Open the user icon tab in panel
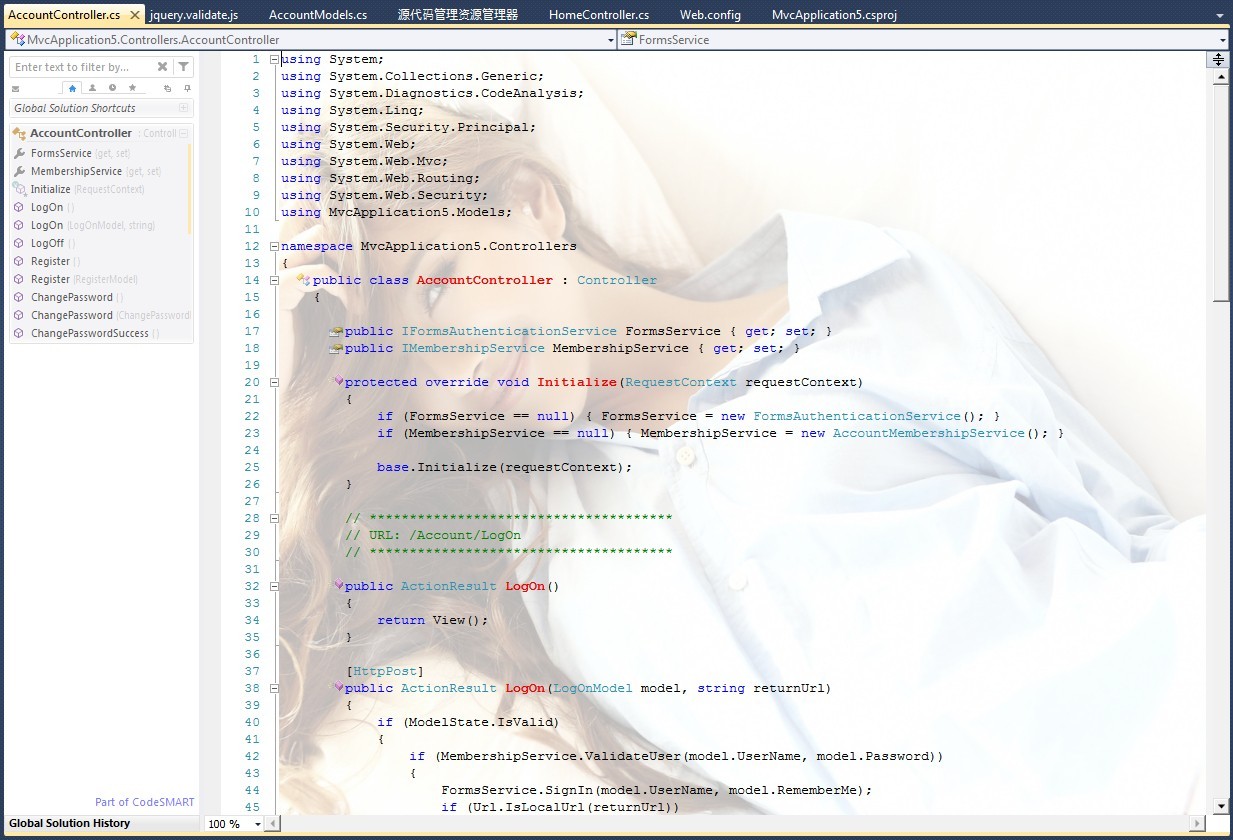The height and width of the screenshot is (840, 1233). click(x=92, y=88)
